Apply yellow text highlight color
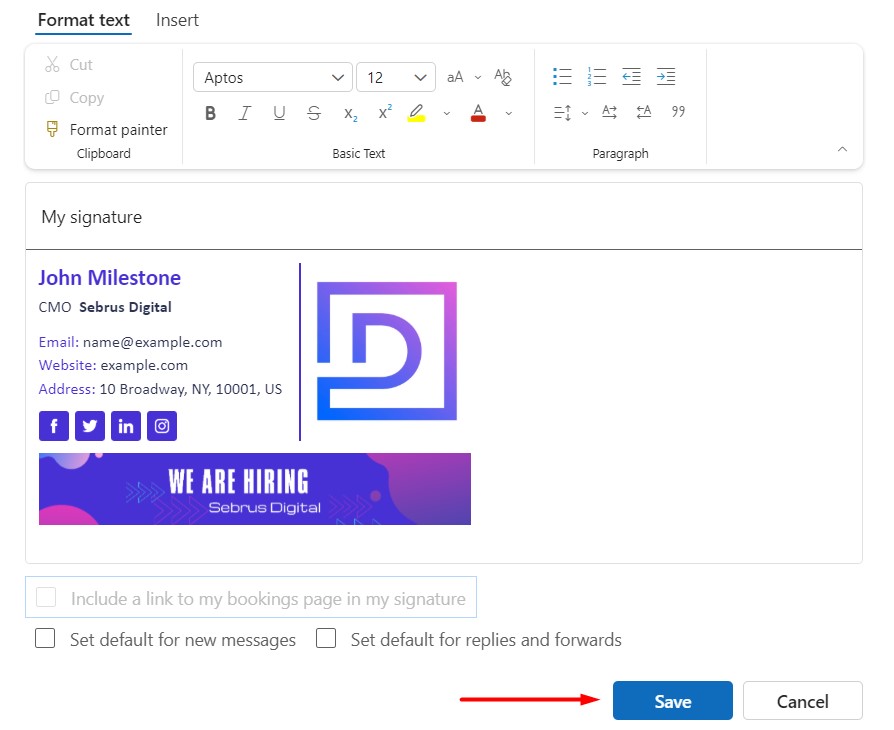The image size is (894, 730). pyautogui.click(x=417, y=113)
